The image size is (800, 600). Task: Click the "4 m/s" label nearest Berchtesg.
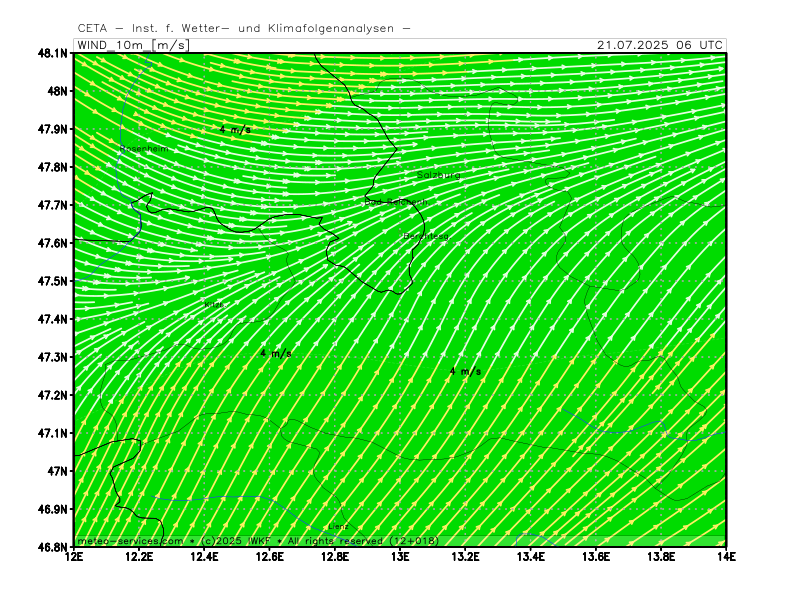(x=465, y=371)
